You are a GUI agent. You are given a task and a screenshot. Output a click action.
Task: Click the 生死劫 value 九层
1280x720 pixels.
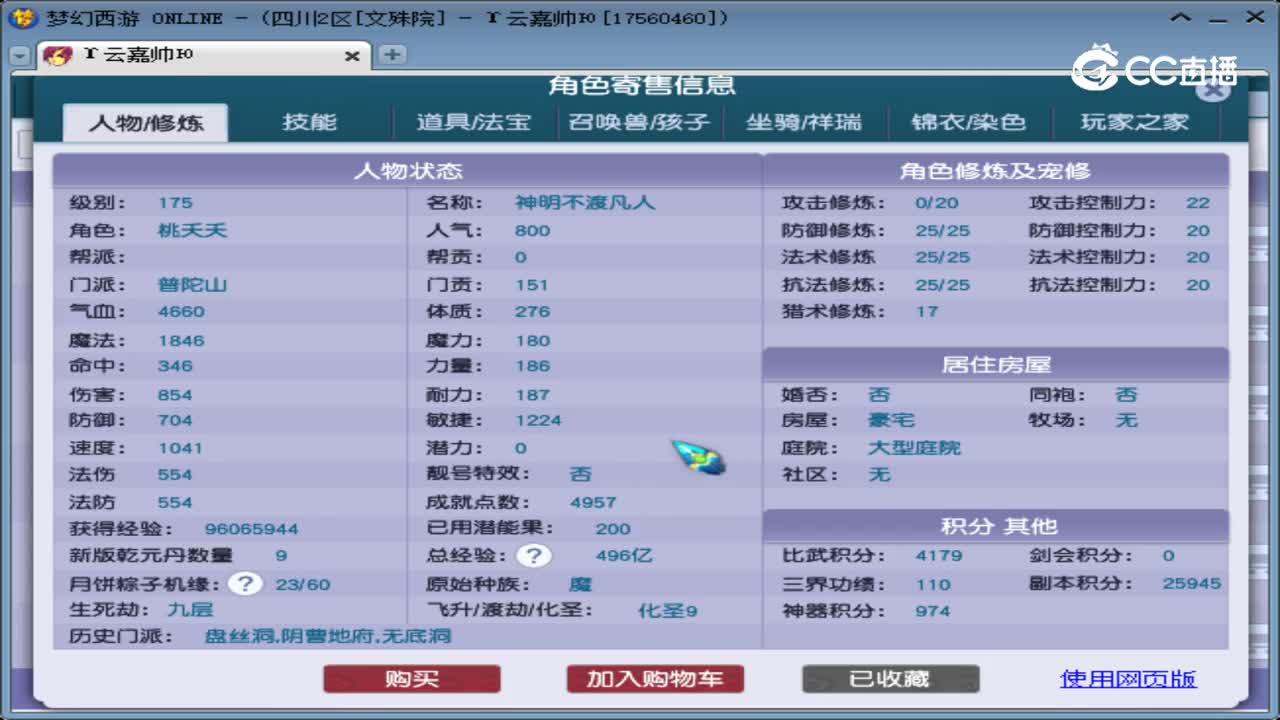[x=190, y=609]
